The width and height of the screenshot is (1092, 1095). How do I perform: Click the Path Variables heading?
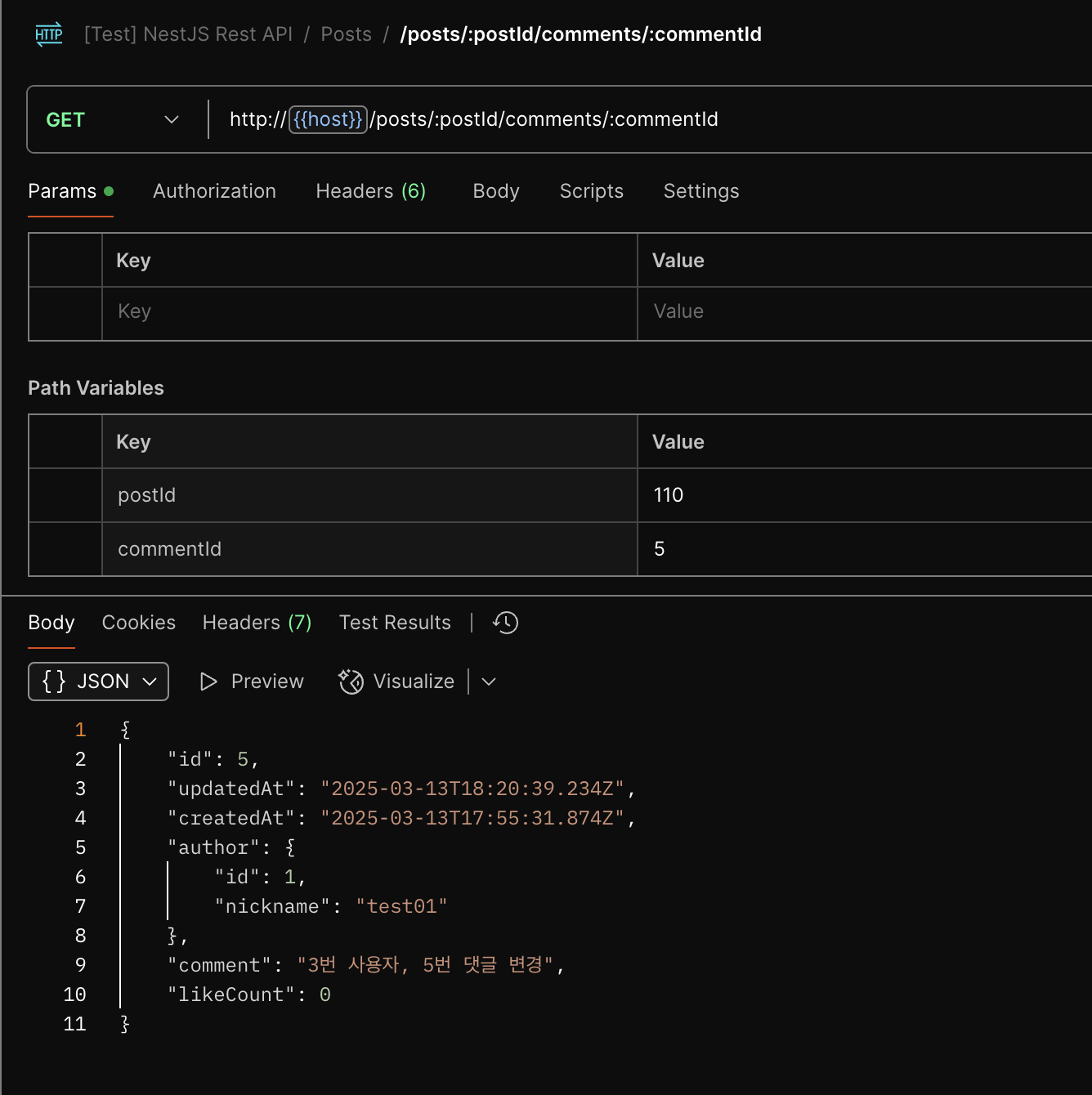[96, 388]
